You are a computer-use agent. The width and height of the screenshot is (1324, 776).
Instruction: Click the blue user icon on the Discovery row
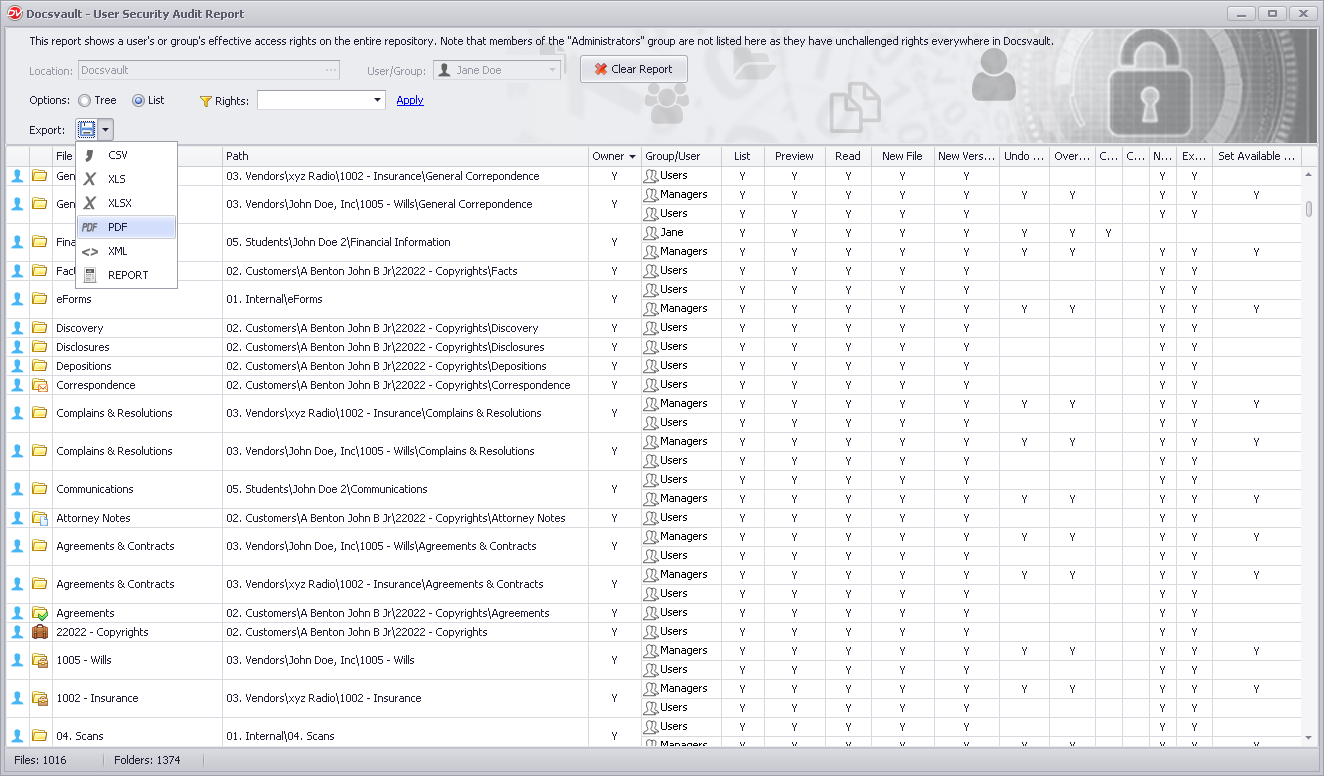pyautogui.click(x=17, y=327)
